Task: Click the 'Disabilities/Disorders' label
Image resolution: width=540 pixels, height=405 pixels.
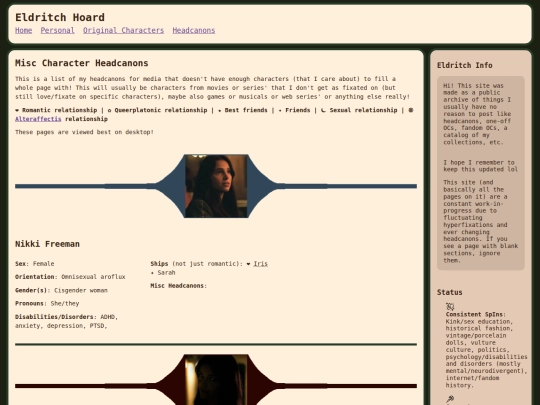Action: [54, 317]
